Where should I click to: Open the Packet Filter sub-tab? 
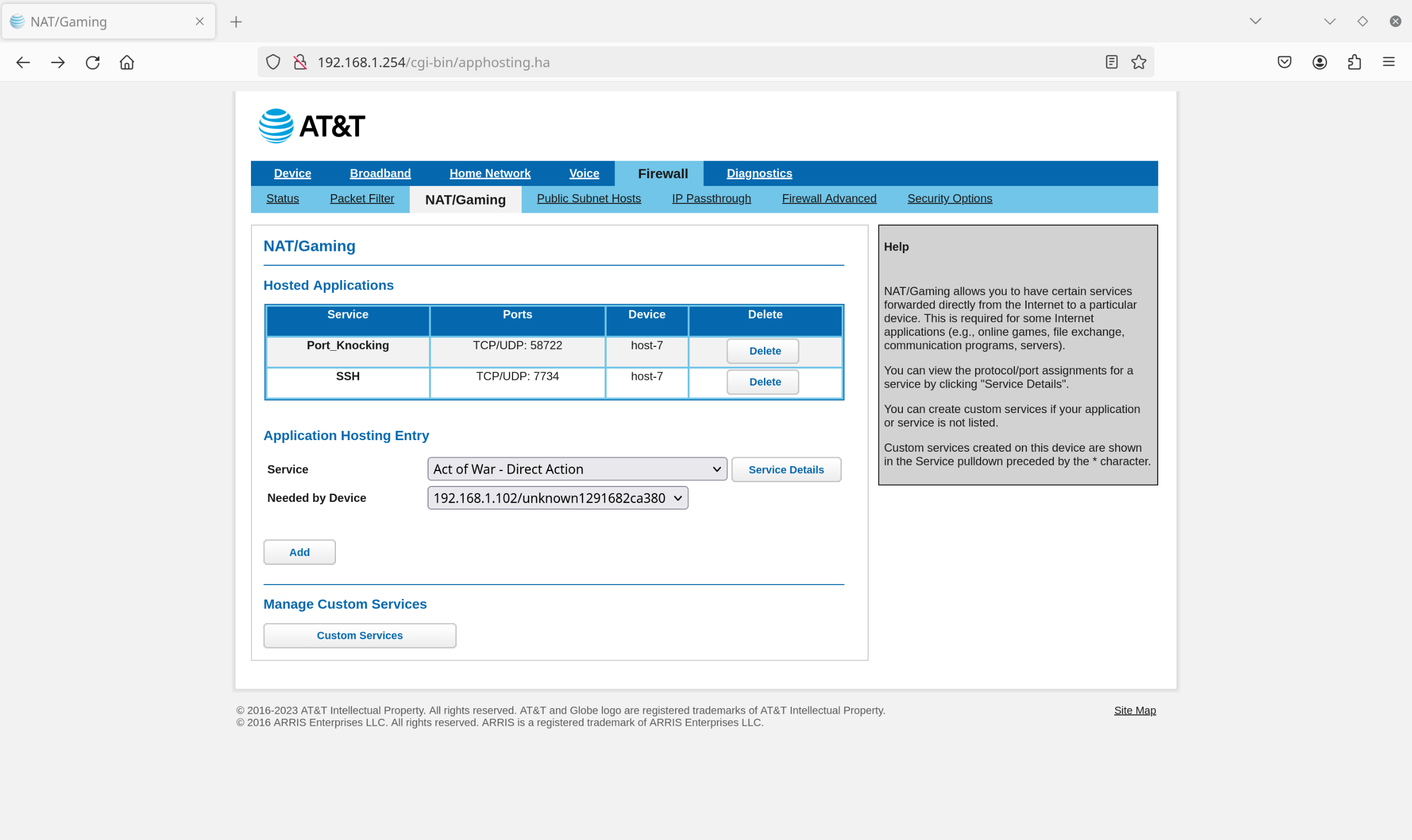(362, 199)
